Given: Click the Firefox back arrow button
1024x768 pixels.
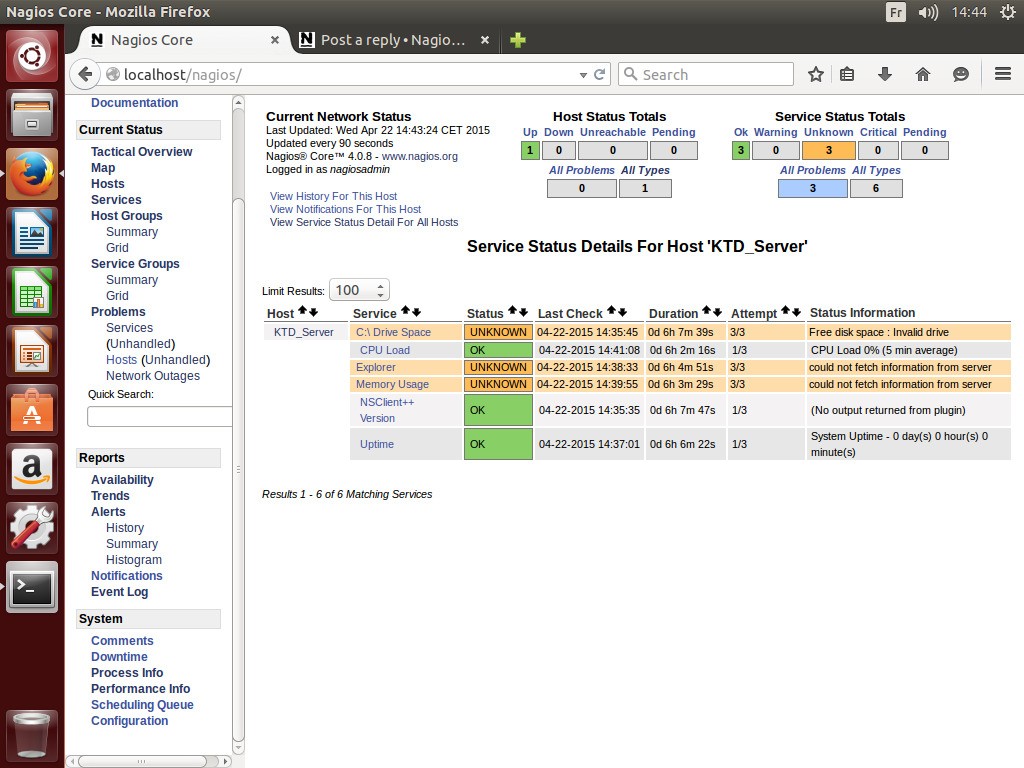Looking at the screenshot, I should [x=85, y=74].
